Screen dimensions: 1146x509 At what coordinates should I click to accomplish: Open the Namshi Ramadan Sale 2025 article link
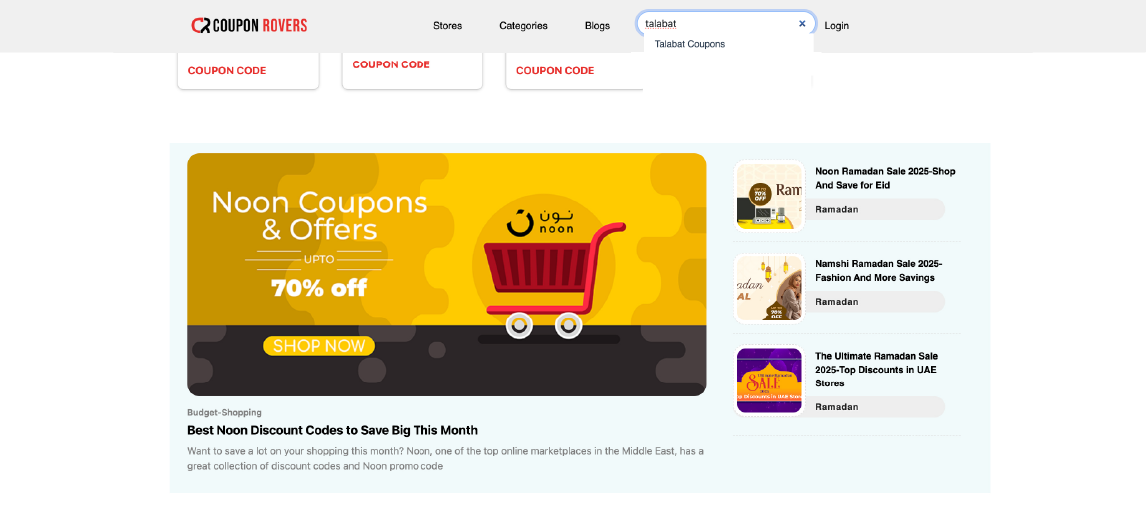point(879,271)
